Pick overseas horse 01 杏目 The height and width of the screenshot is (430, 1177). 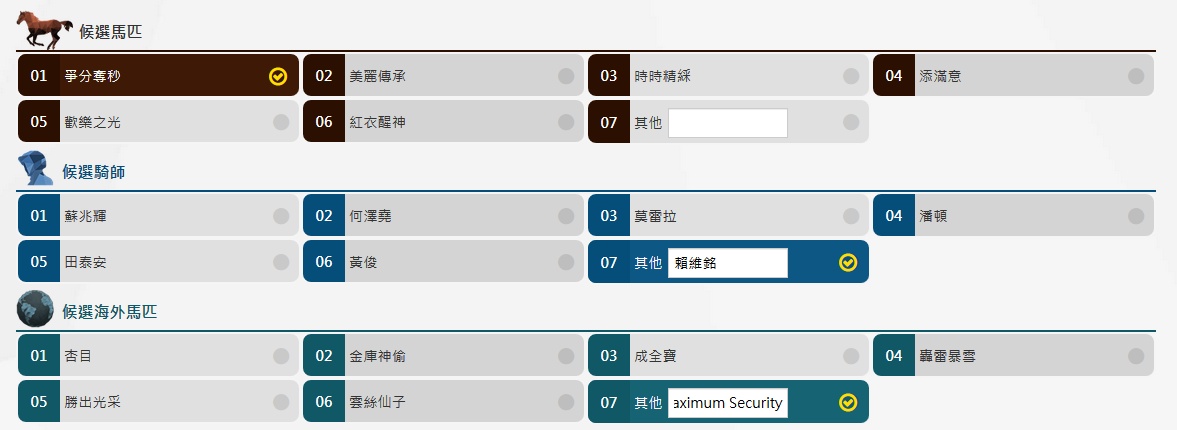(157, 356)
